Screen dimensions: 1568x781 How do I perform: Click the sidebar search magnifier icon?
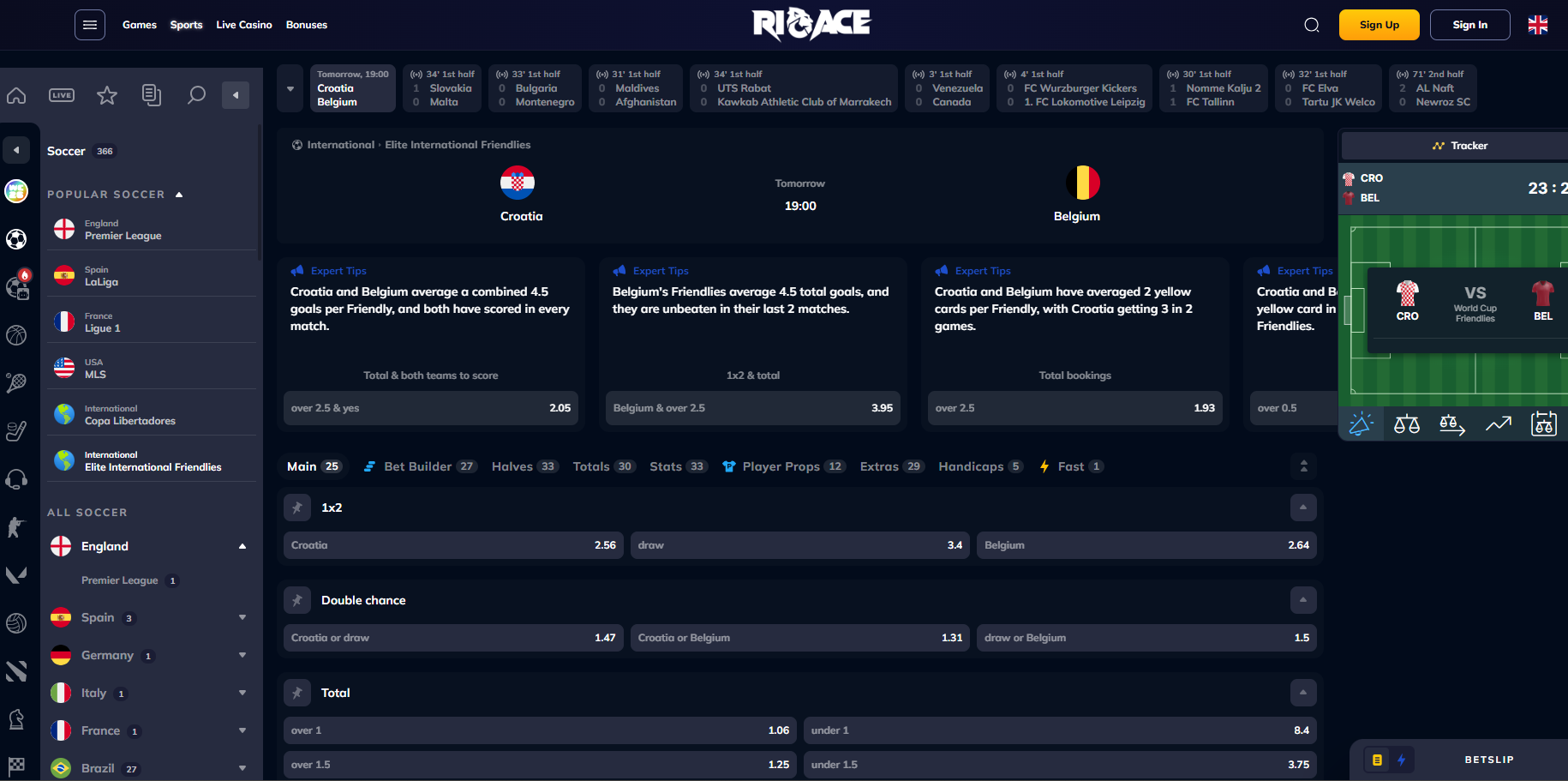tap(196, 95)
